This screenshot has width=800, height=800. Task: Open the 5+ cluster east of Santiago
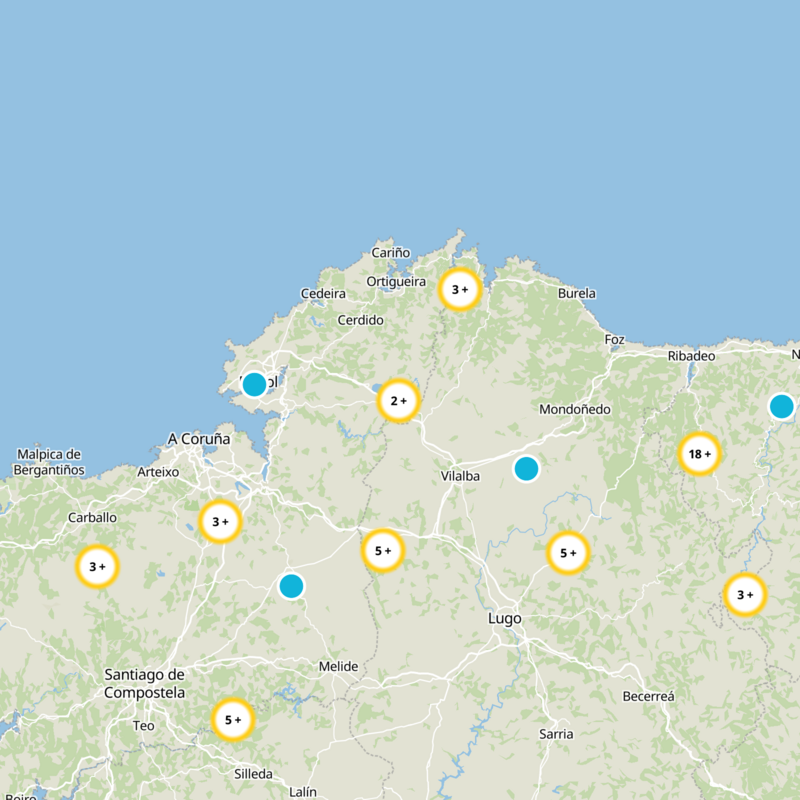tap(232, 719)
